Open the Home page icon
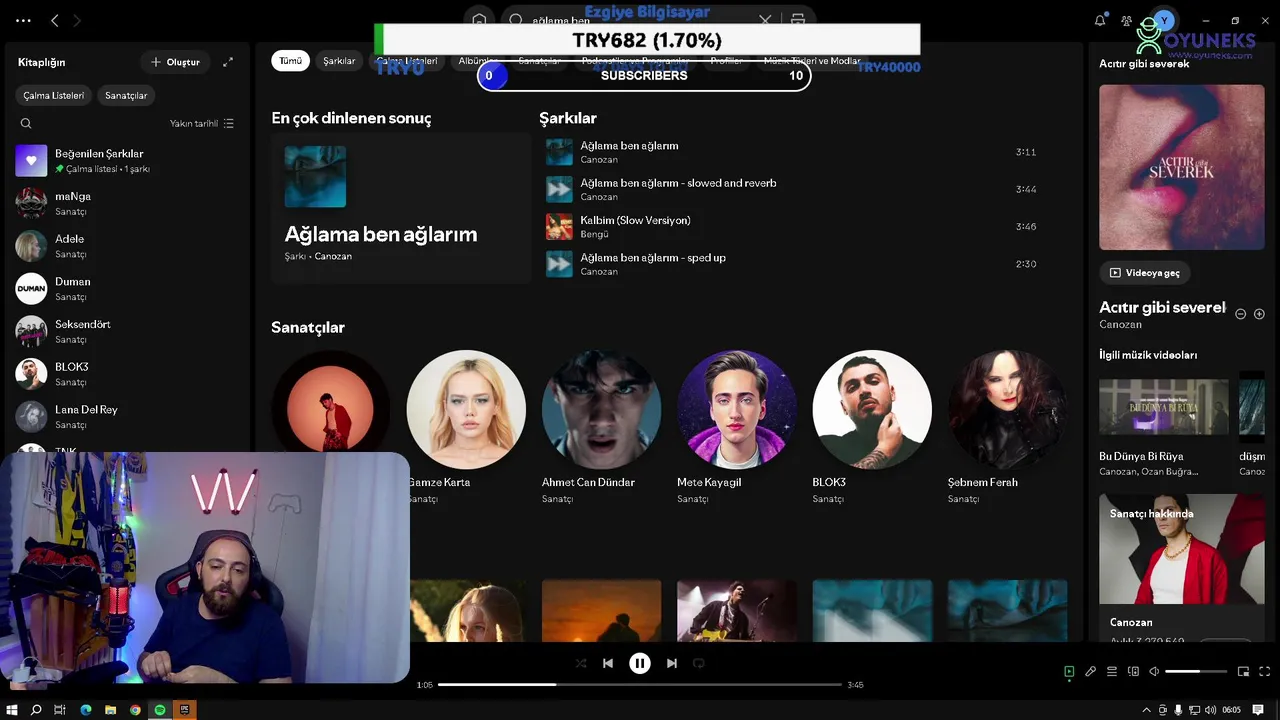This screenshot has width=1280, height=720. tap(480, 20)
